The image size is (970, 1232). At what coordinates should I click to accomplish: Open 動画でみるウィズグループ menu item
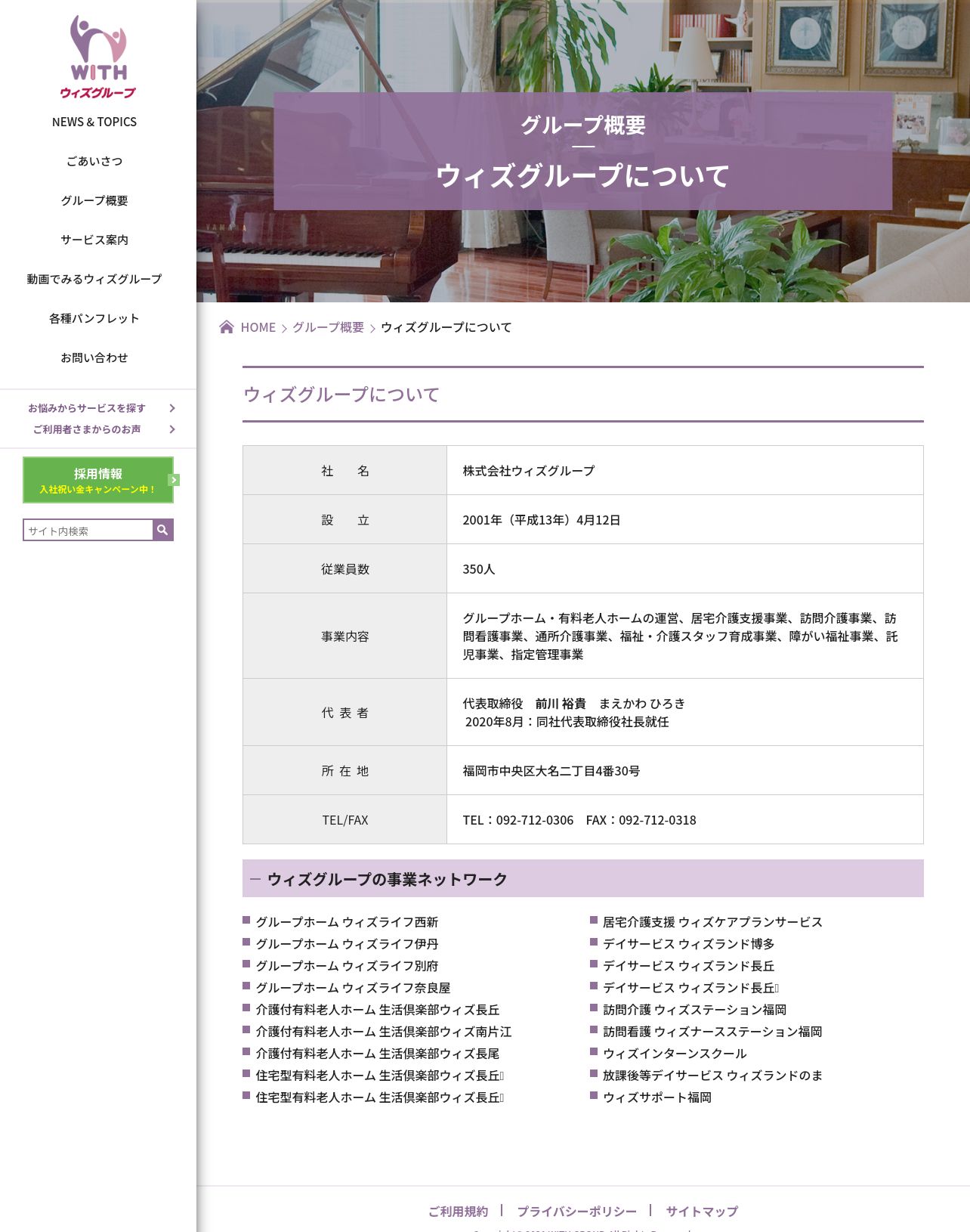click(94, 279)
